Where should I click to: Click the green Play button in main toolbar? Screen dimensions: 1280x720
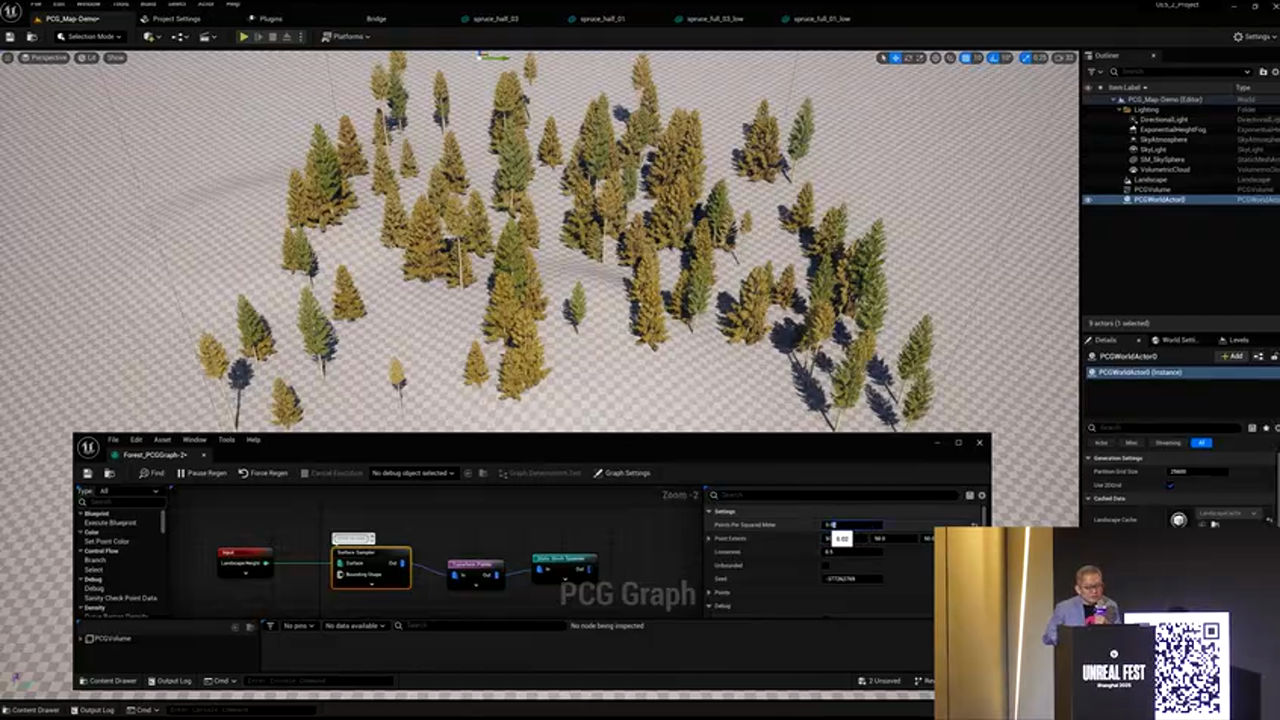[x=243, y=37]
